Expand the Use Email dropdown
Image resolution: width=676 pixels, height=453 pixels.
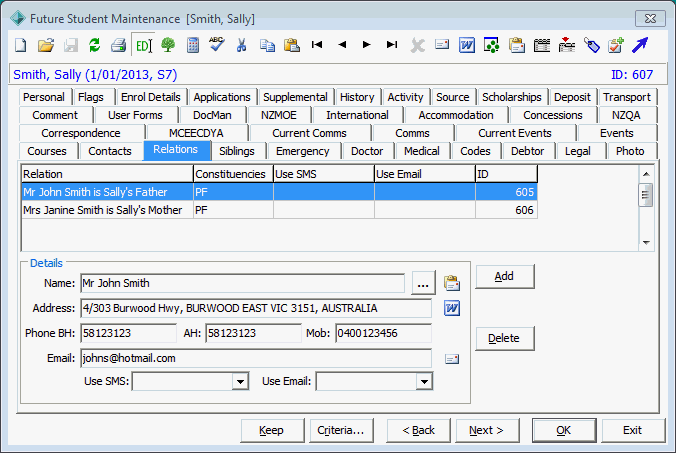tap(424, 381)
